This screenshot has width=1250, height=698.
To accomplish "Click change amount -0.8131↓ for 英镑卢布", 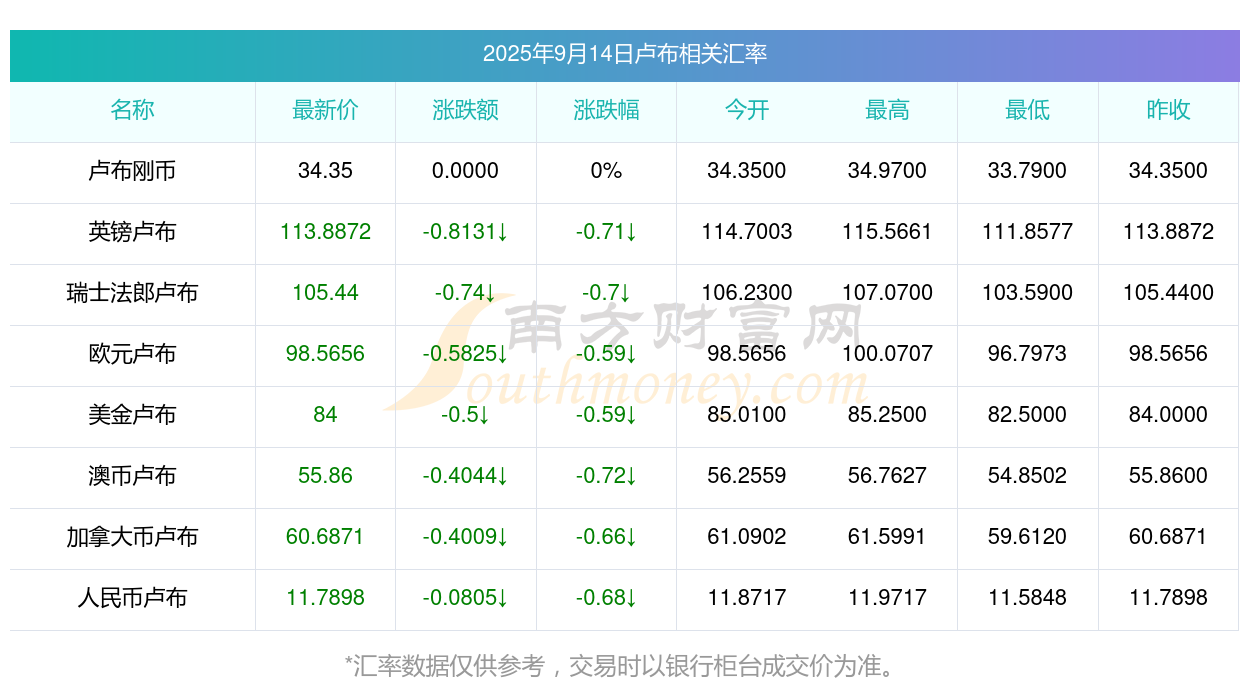I will 466,232.
